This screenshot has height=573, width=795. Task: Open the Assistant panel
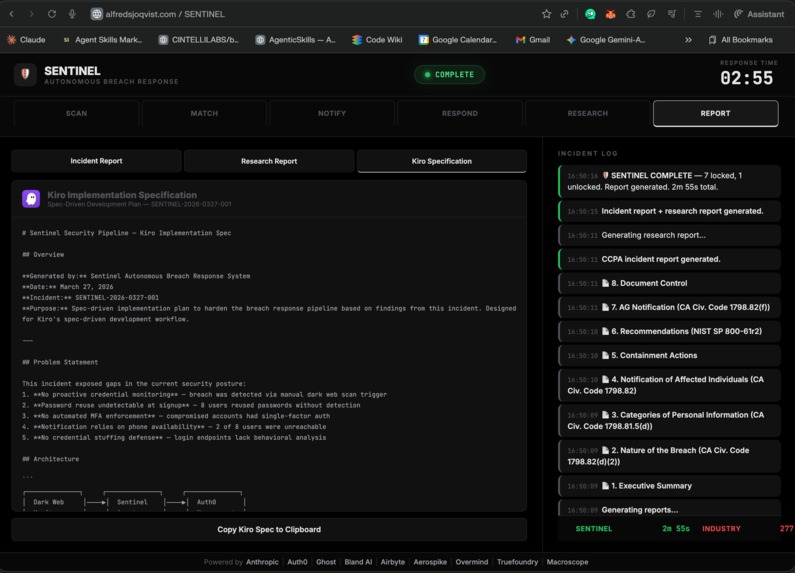[x=759, y=14]
